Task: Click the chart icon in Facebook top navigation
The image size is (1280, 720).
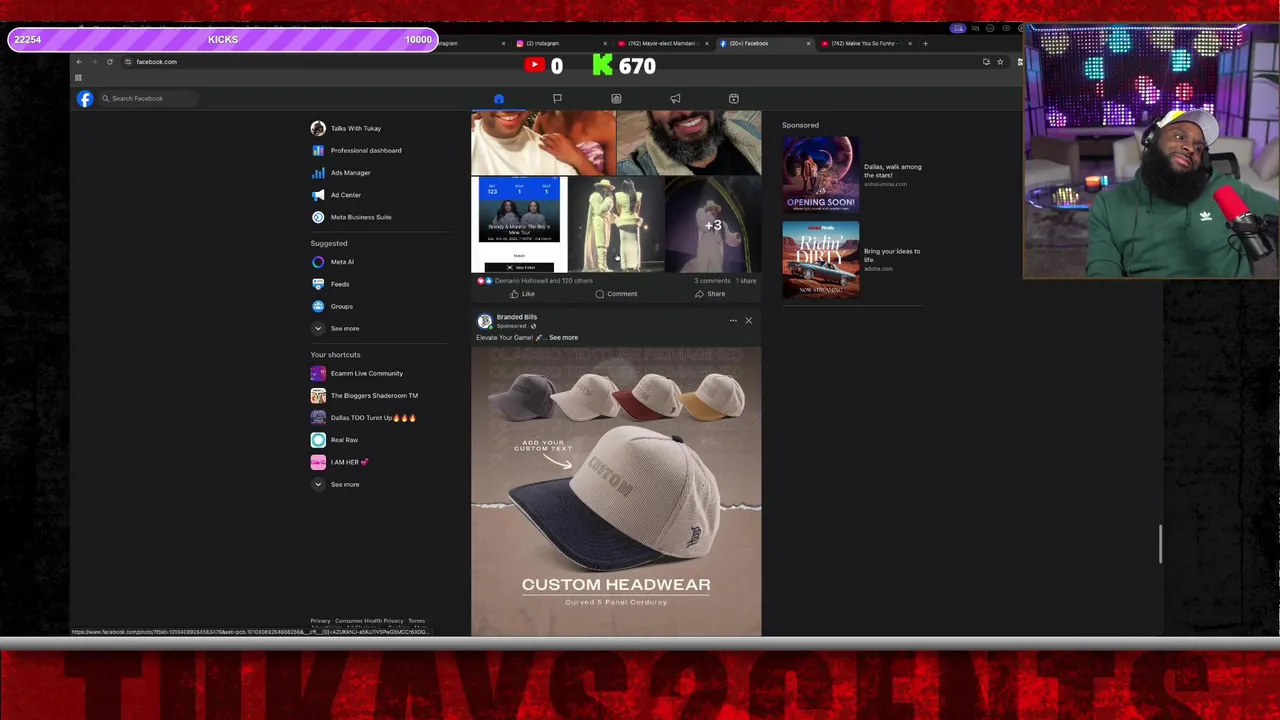Action: point(616,98)
